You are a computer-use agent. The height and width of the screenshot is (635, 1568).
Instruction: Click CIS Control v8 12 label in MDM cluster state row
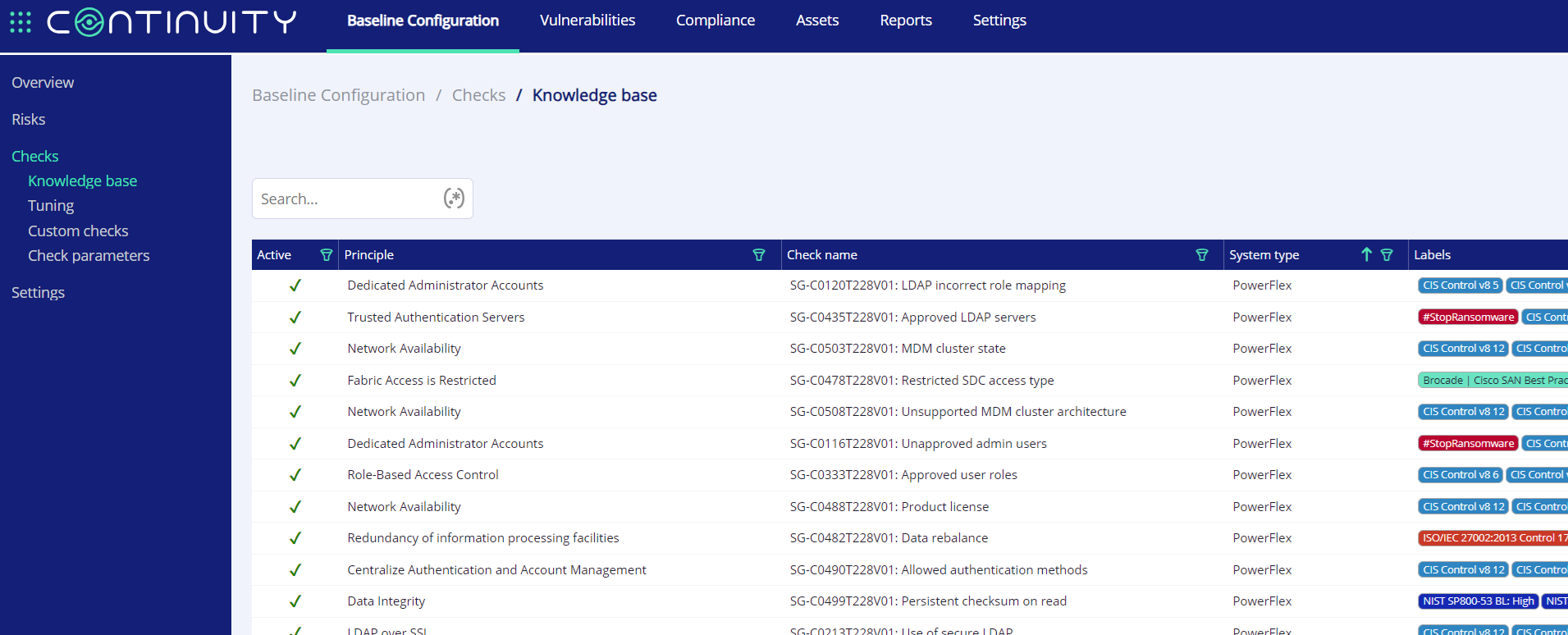(1464, 349)
